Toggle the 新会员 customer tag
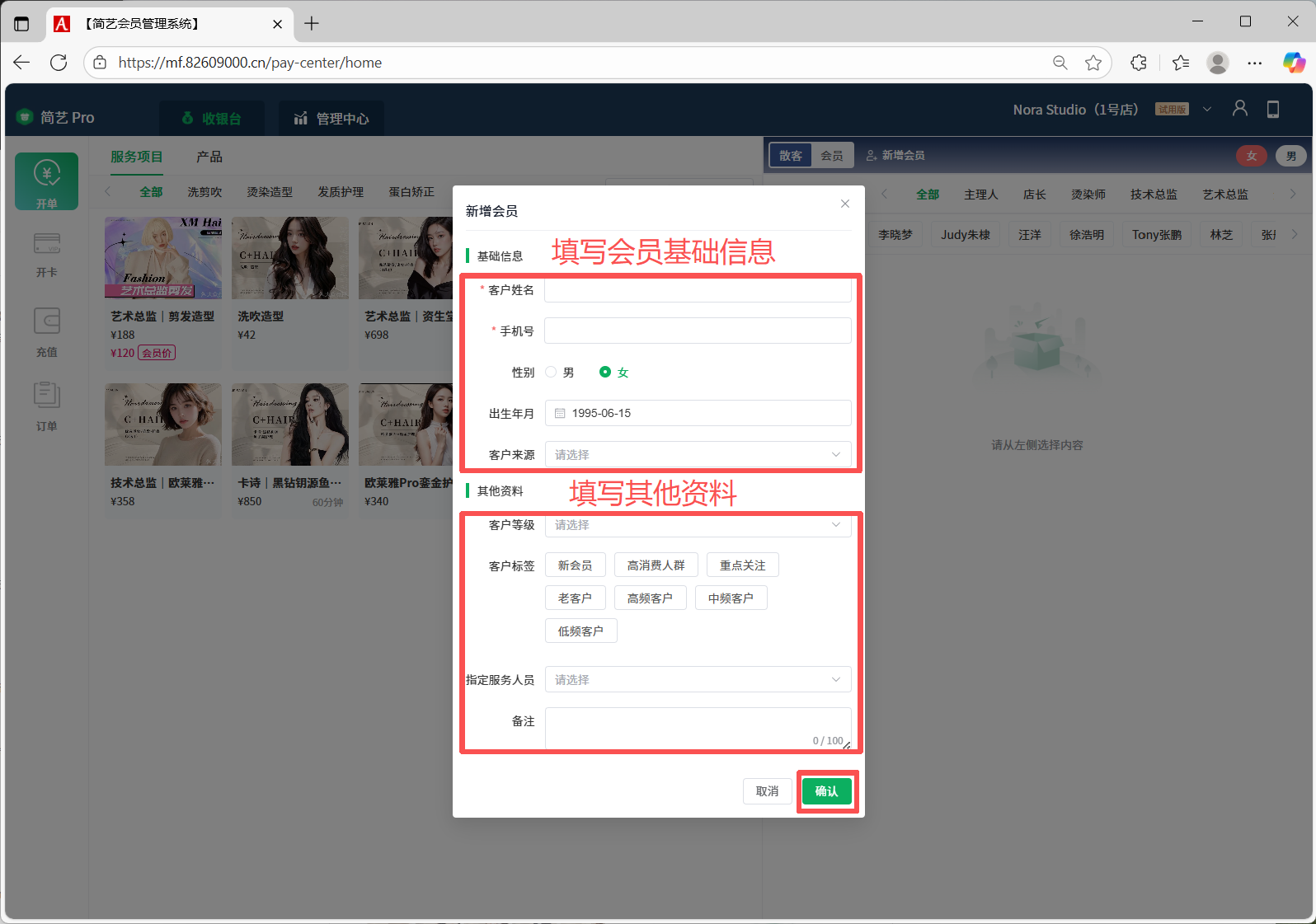The width and height of the screenshot is (1316, 924). pos(575,565)
